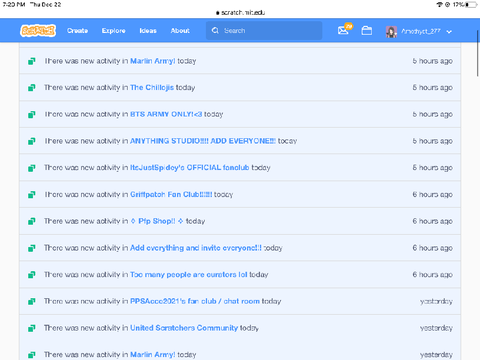Open The Chillojis studio link
480x360 pixels.
(152, 88)
